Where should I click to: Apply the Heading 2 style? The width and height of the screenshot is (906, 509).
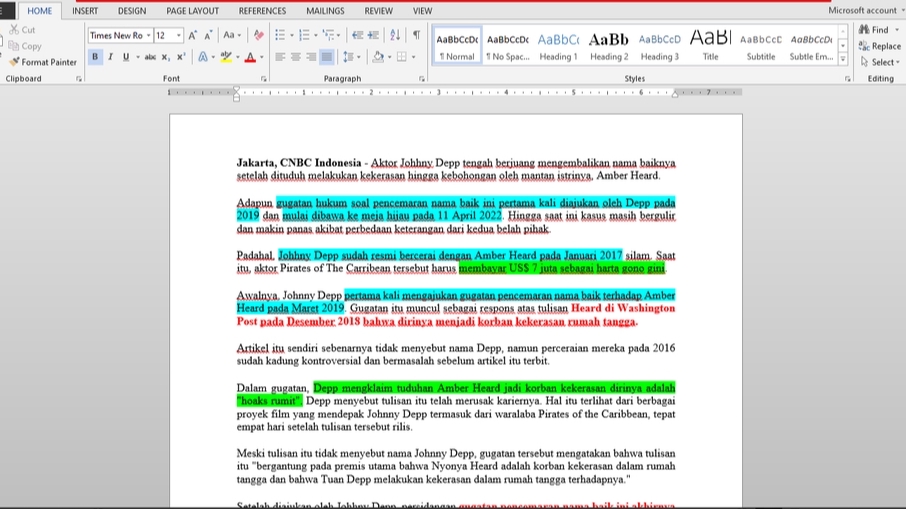coord(609,46)
